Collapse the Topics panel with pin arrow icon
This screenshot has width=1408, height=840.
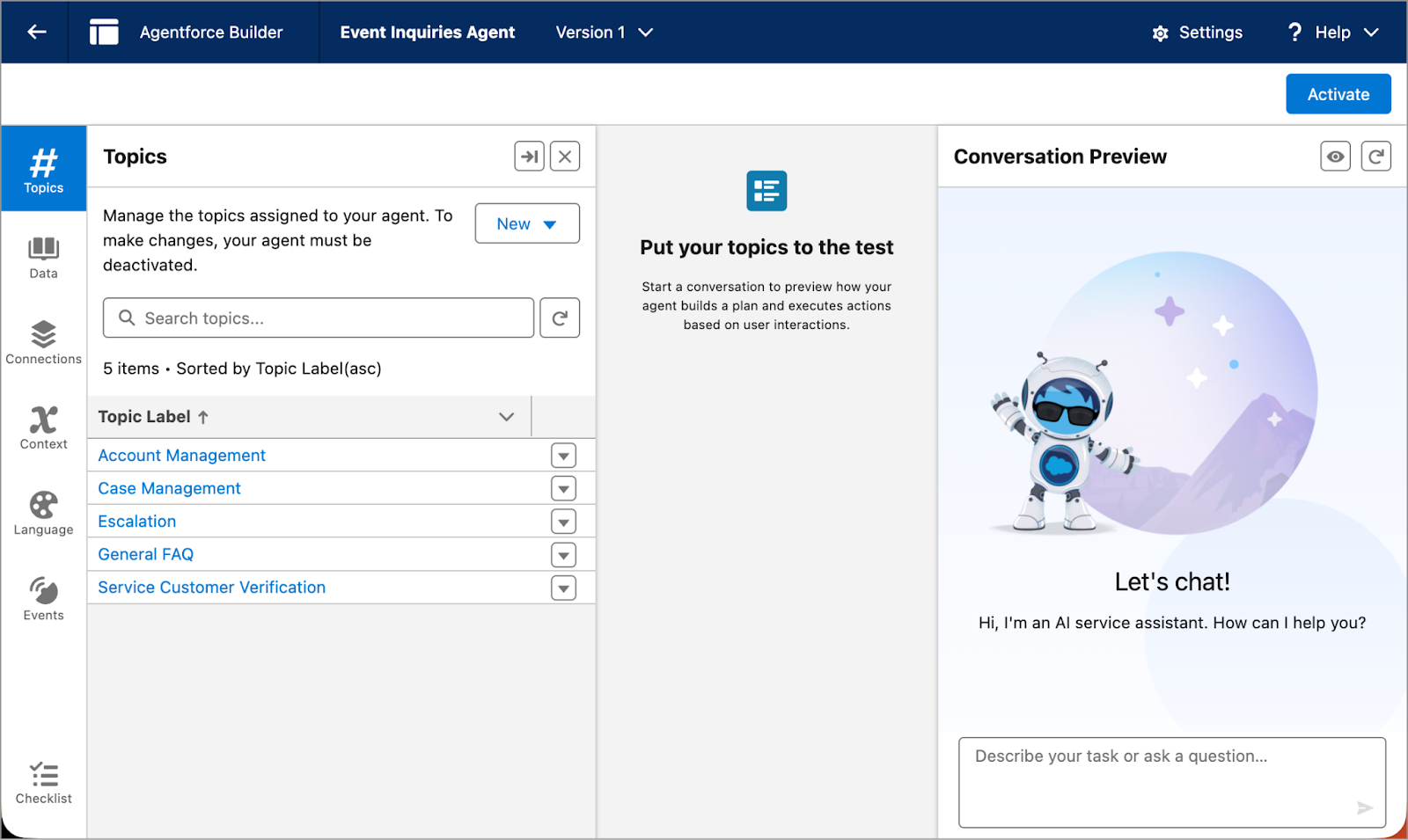[x=529, y=156]
